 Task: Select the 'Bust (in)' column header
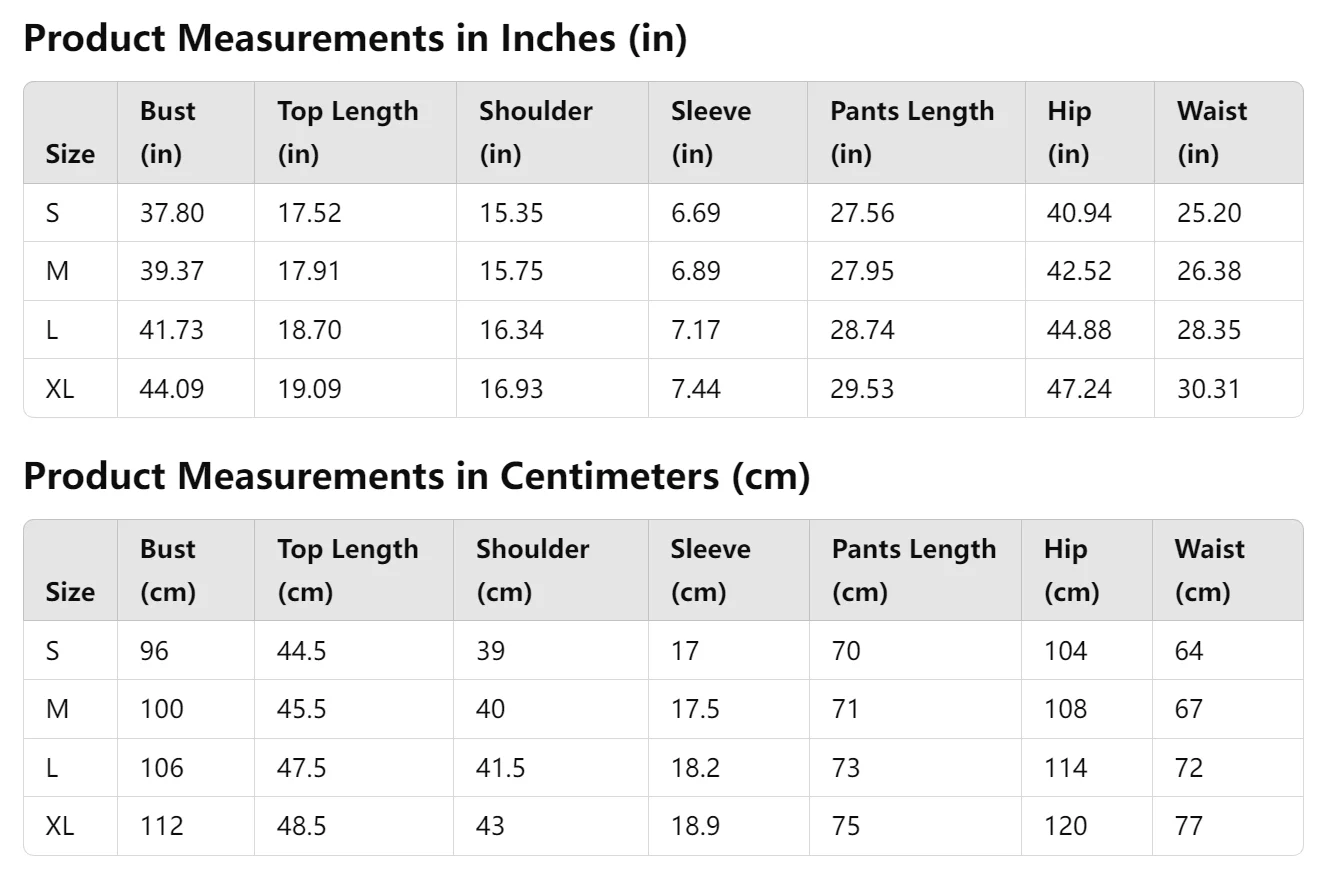coord(168,132)
